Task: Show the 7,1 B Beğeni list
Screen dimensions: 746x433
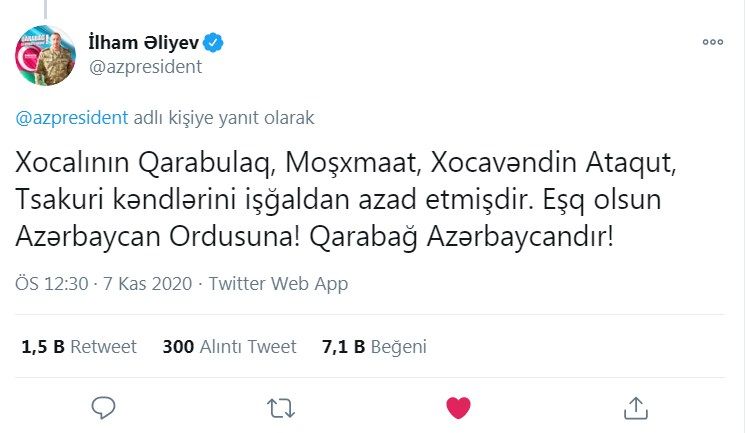Action: [x=374, y=347]
